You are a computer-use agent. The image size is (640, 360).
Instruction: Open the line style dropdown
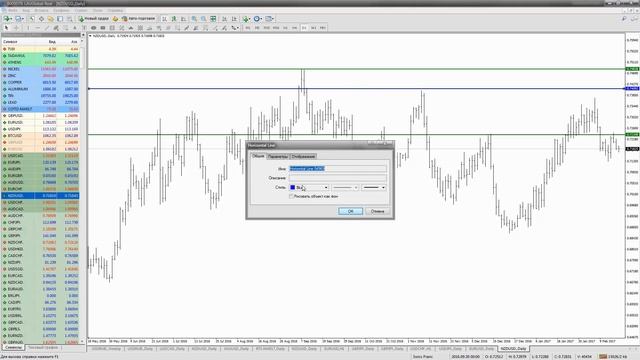[x=345, y=187]
